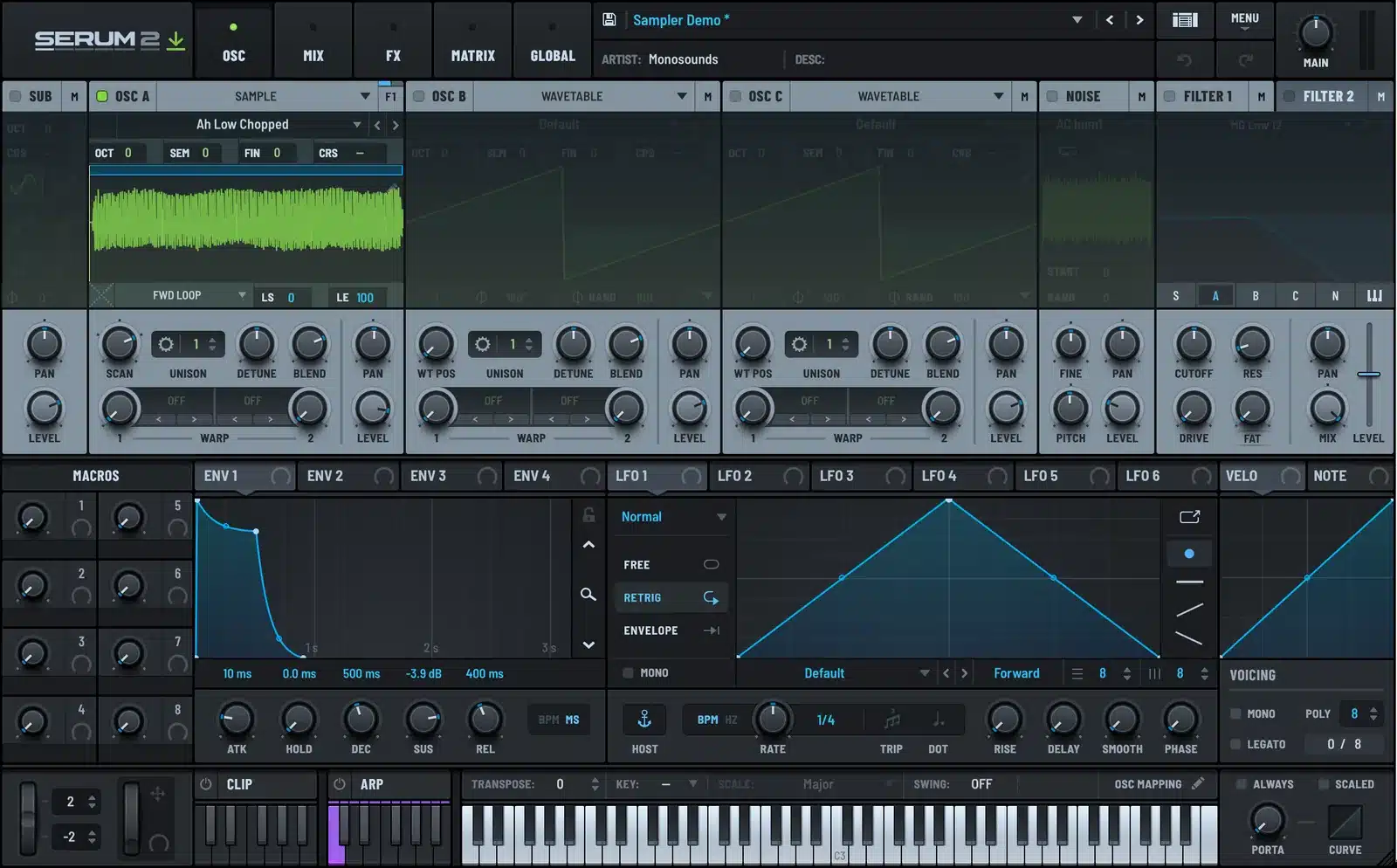Screen dimensions: 1397x868
Task: Click the undo arrow icon
Action: [x=1185, y=59]
